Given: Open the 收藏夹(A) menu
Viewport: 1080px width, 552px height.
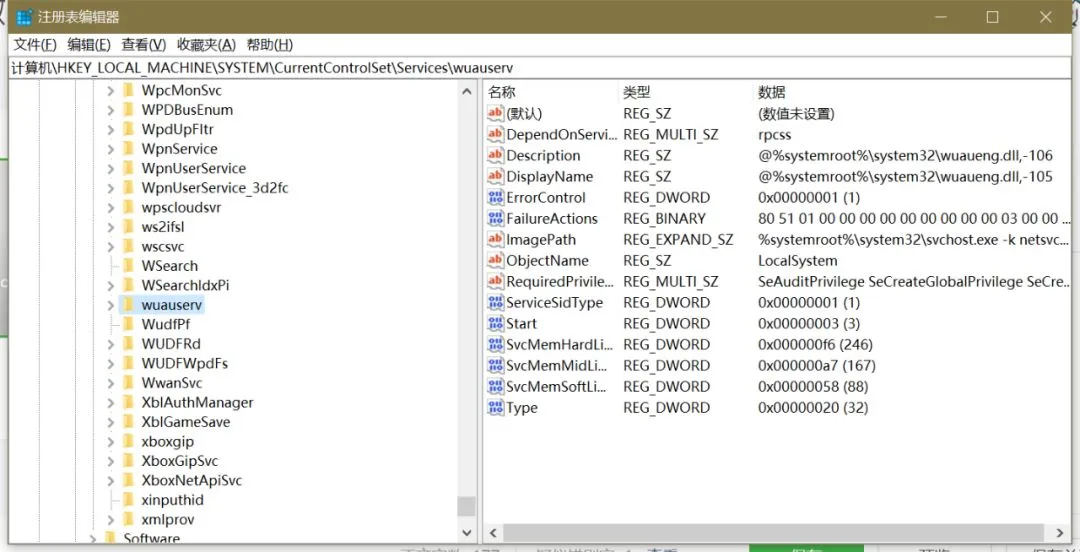Looking at the screenshot, I should pos(207,45).
